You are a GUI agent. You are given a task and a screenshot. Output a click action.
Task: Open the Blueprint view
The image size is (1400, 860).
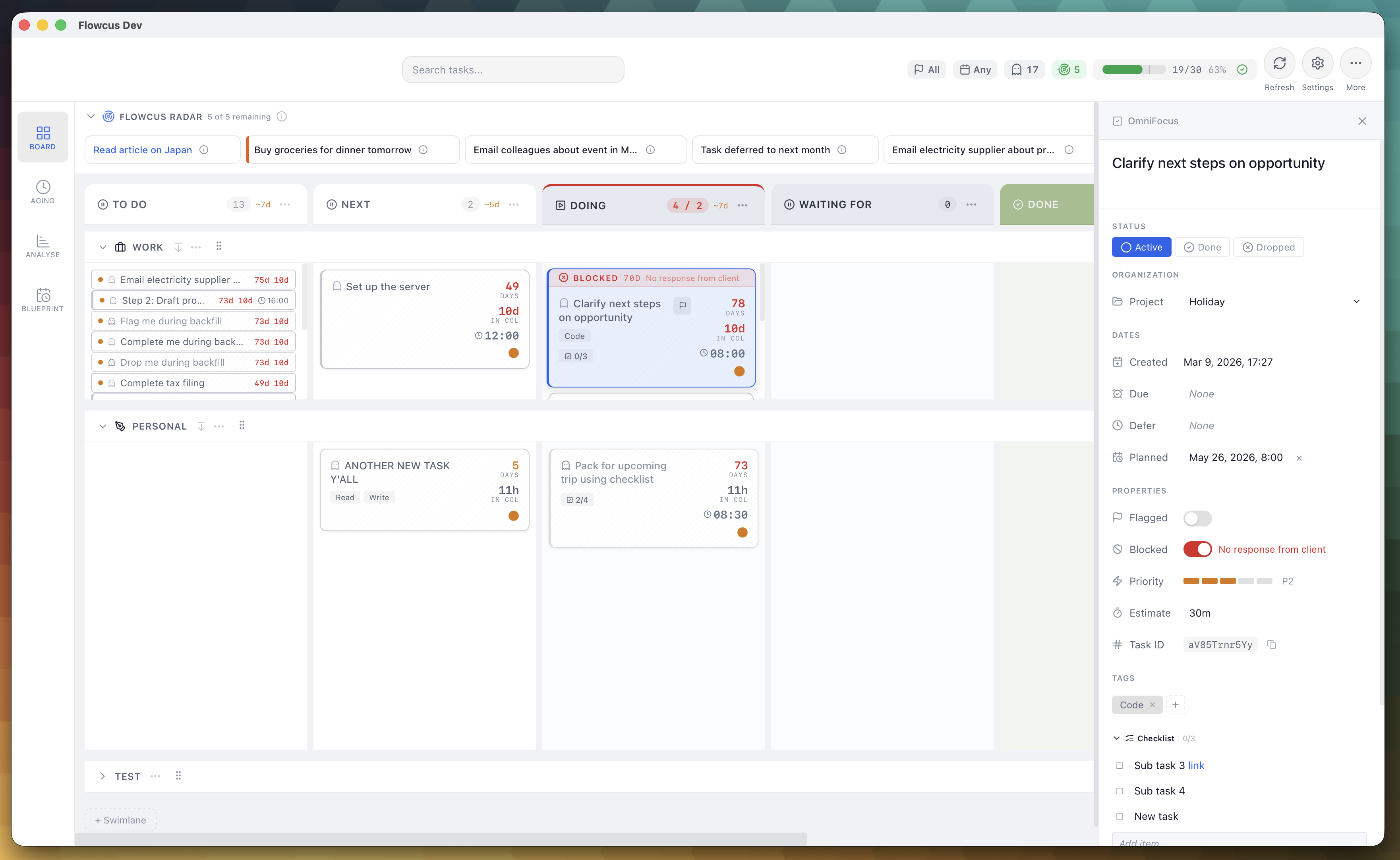(x=43, y=300)
